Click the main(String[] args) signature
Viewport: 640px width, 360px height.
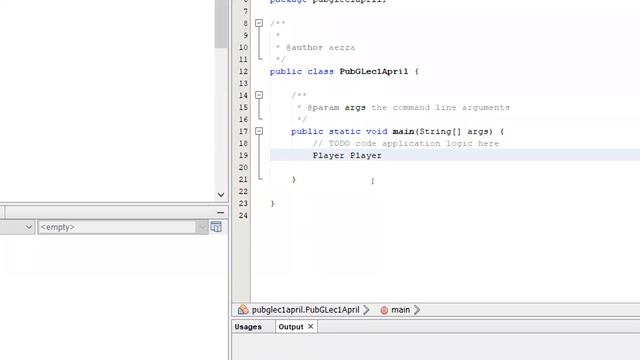(x=442, y=131)
